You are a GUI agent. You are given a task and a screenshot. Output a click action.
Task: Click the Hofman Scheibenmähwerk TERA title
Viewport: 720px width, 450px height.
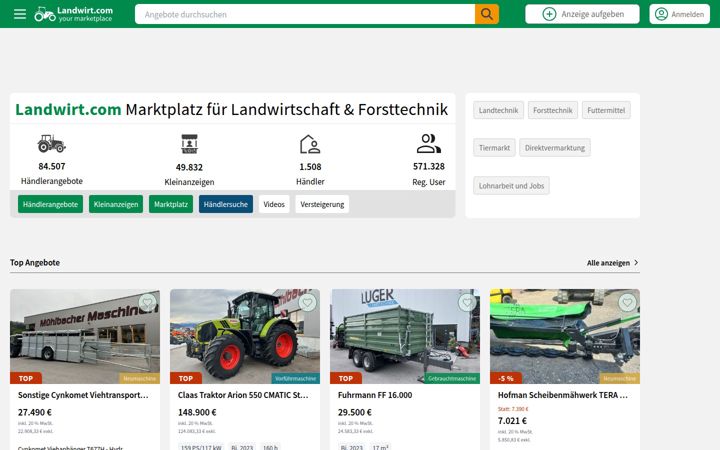click(x=562, y=395)
